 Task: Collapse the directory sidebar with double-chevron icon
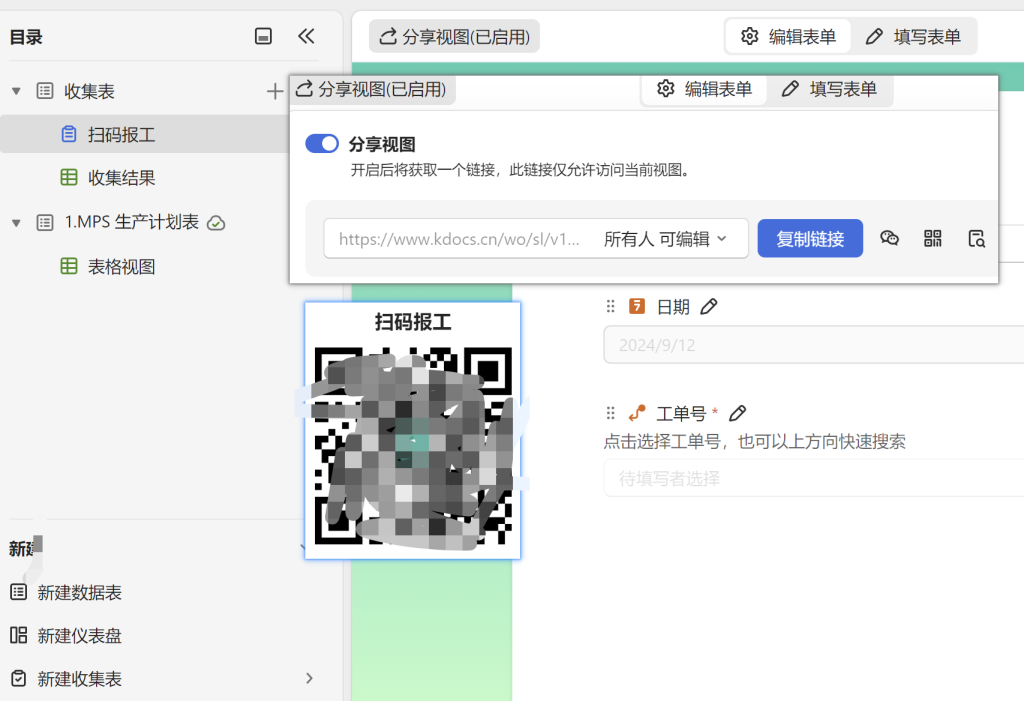306,36
